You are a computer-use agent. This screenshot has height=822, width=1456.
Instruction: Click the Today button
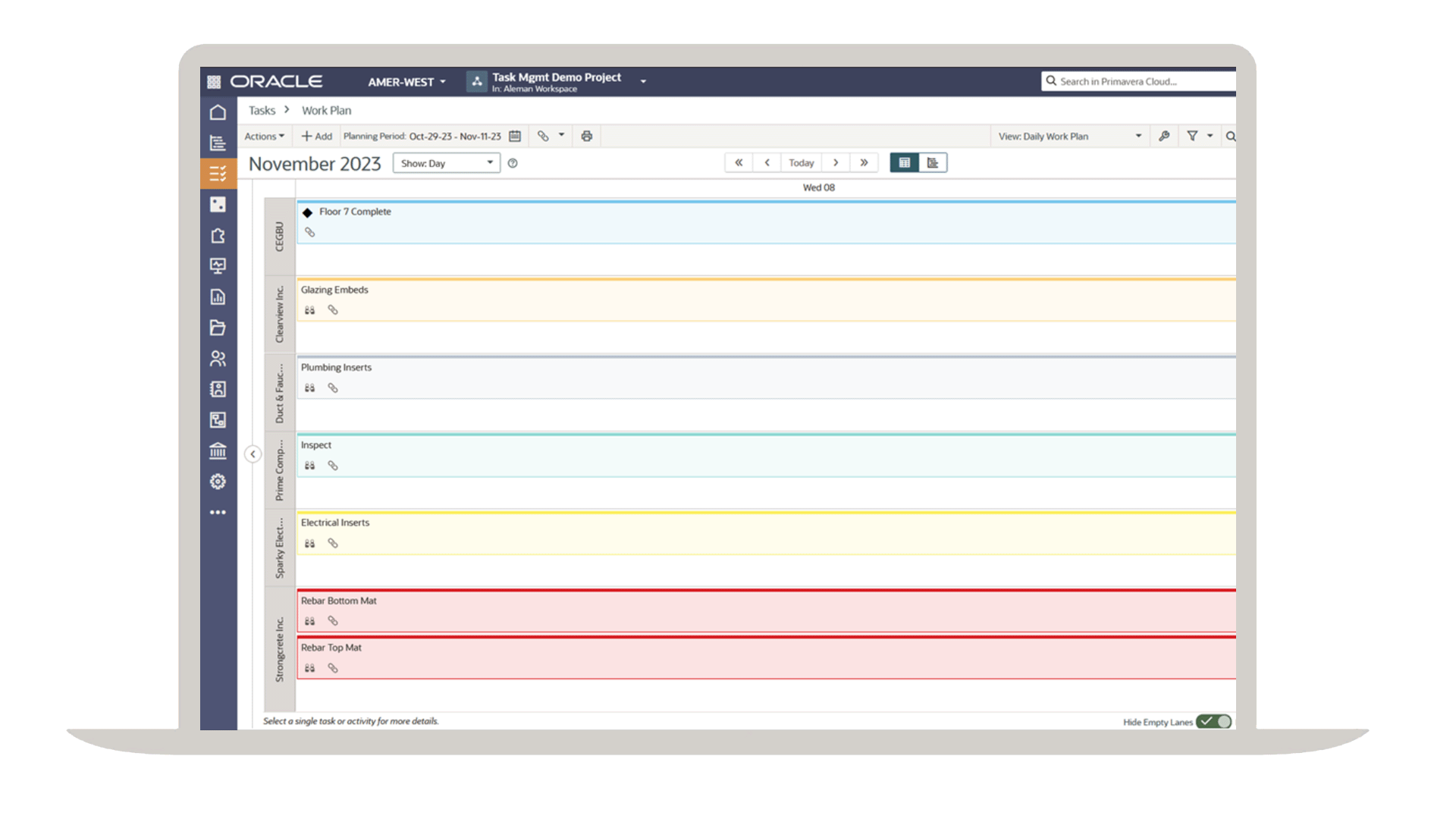click(x=801, y=163)
